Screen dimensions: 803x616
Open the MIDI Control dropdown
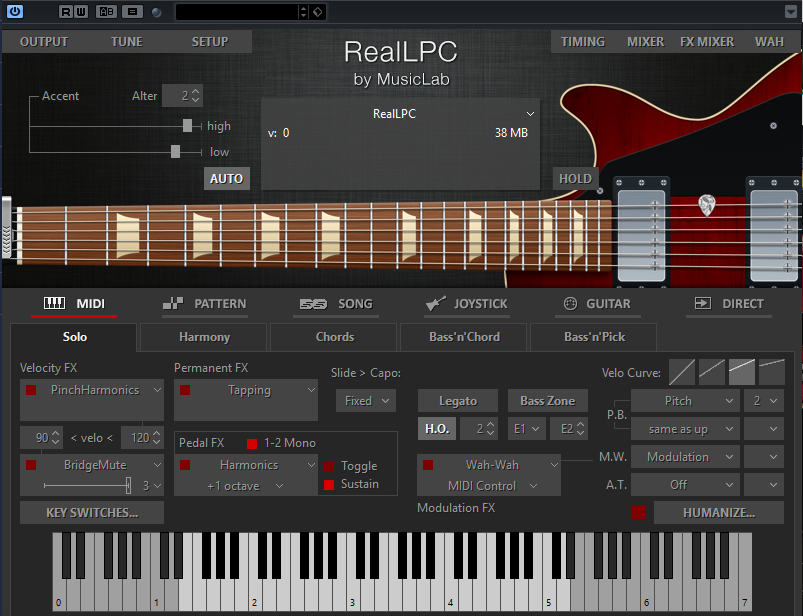(x=492, y=486)
